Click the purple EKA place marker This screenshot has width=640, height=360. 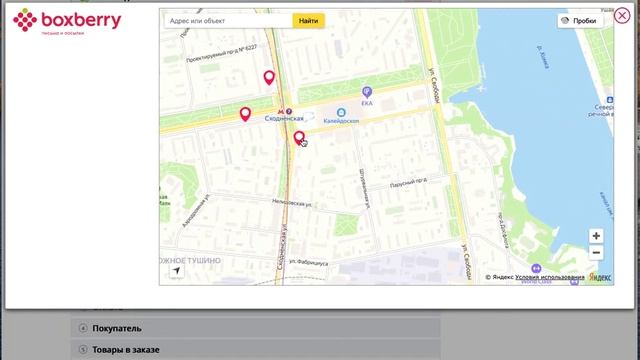click(x=367, y=92)
